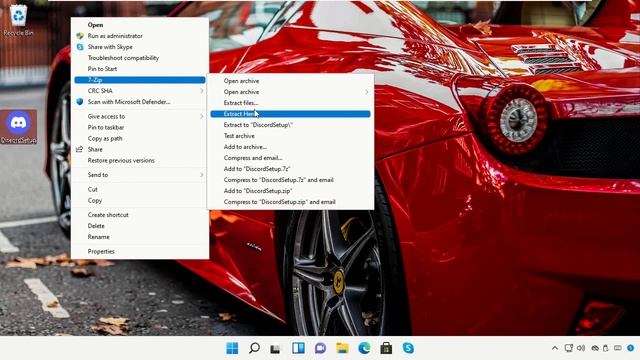Expand the CRC SHA submenu arrow
This screenshot has height=360, width=640.
coord(202,91)
